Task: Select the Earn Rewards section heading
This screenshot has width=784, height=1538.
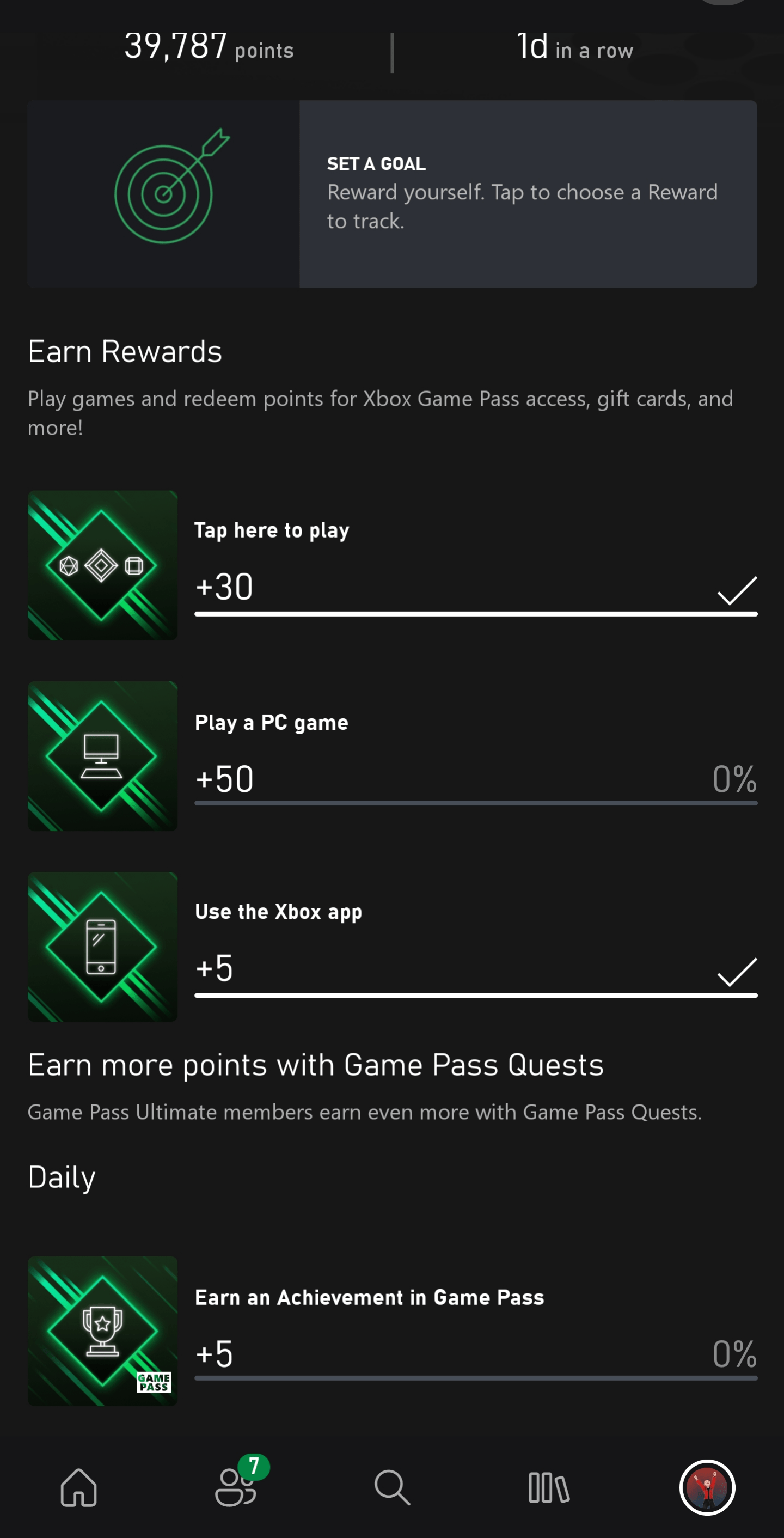Action: pyautogui.click(x=125, y=351)
